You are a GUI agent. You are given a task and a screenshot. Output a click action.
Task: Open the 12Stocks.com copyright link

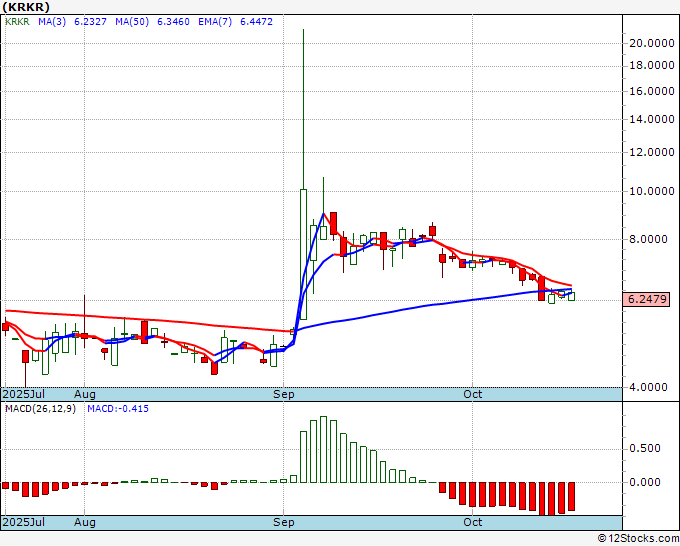[x=638, y=539]
